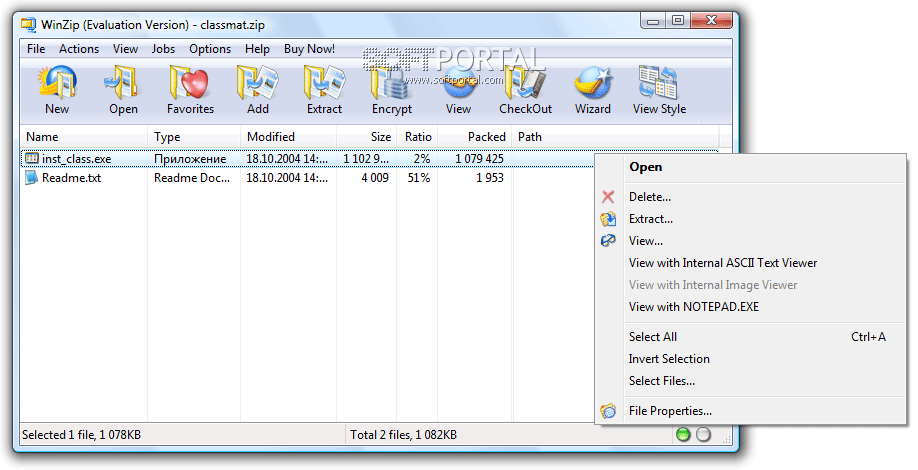Click the Open archive toolbar icon
Image resolution: width=918 pixels, height=470 pixels.
click(x=123, y=83)
